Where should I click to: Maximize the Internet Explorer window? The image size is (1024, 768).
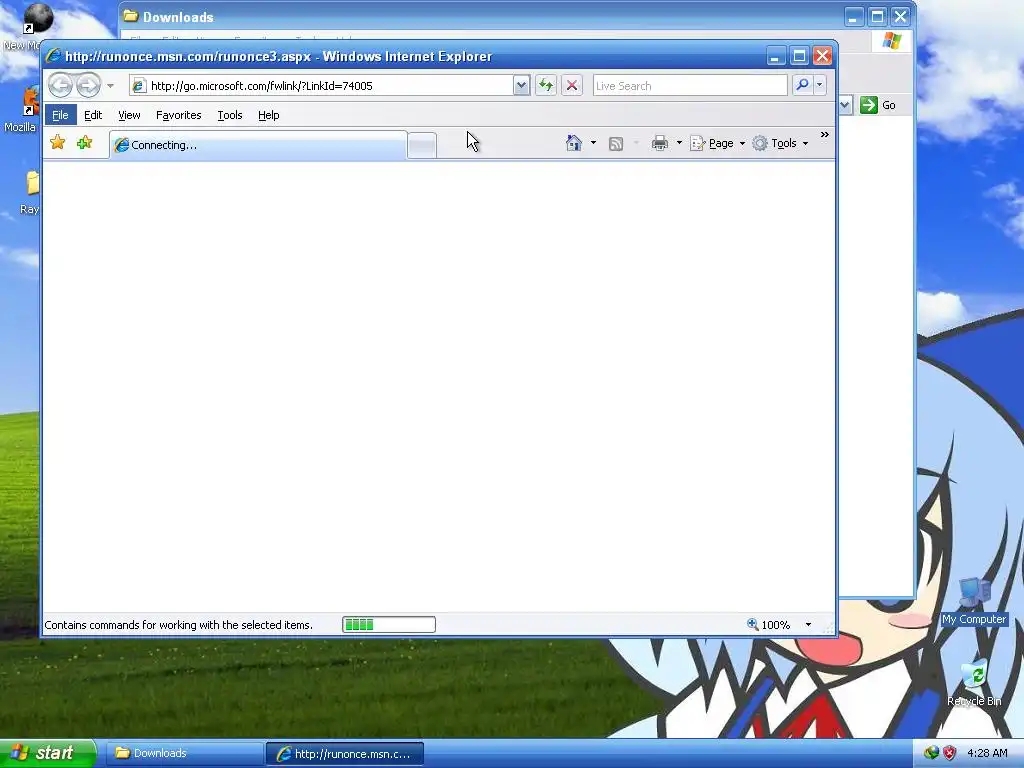pyautogui.click(x=799, y=56)
